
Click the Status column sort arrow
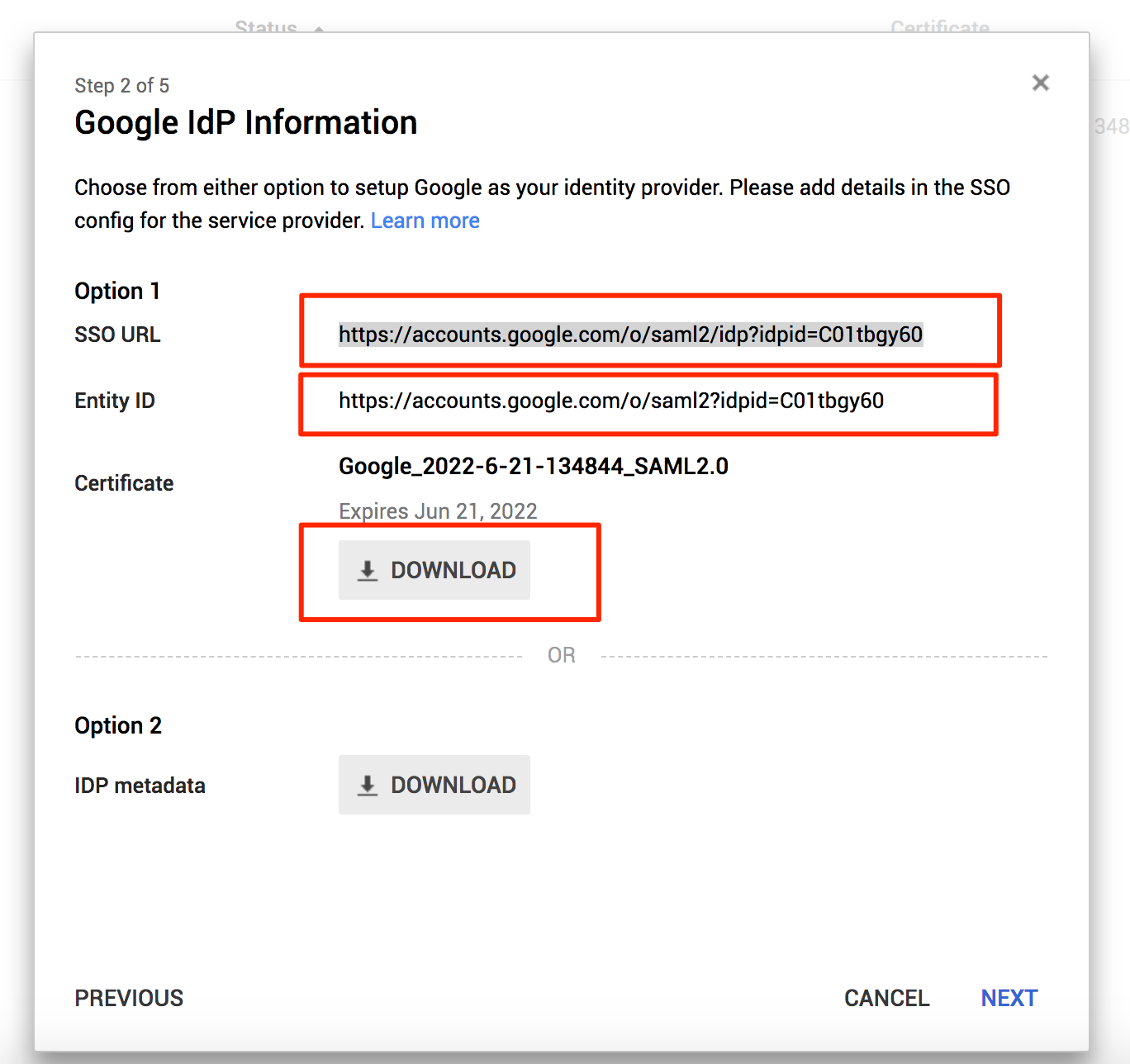pos(319,28)
